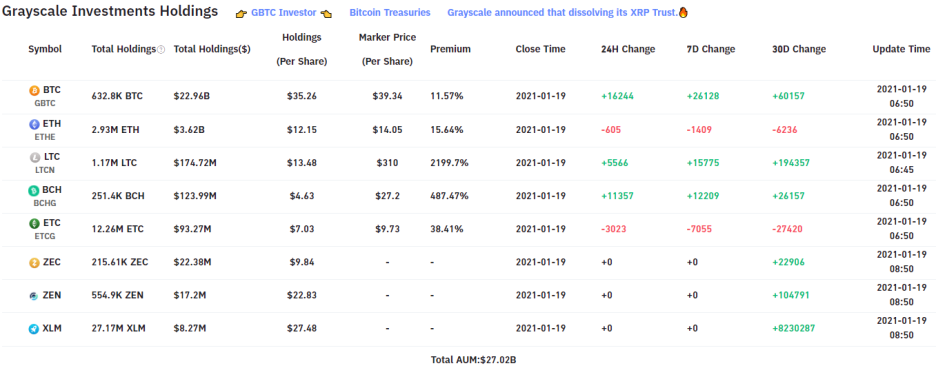The height and width of the screenshot is (368, 936).
Task: Click the 632.8K BTC holdings value
Action: (x=117, y=96)
